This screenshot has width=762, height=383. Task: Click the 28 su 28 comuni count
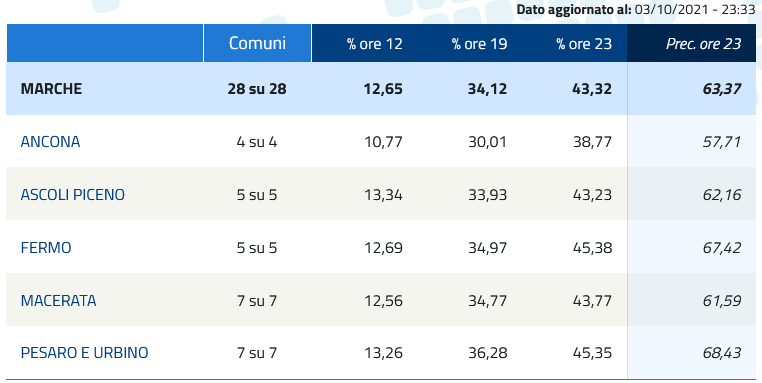tap(257, 89)
